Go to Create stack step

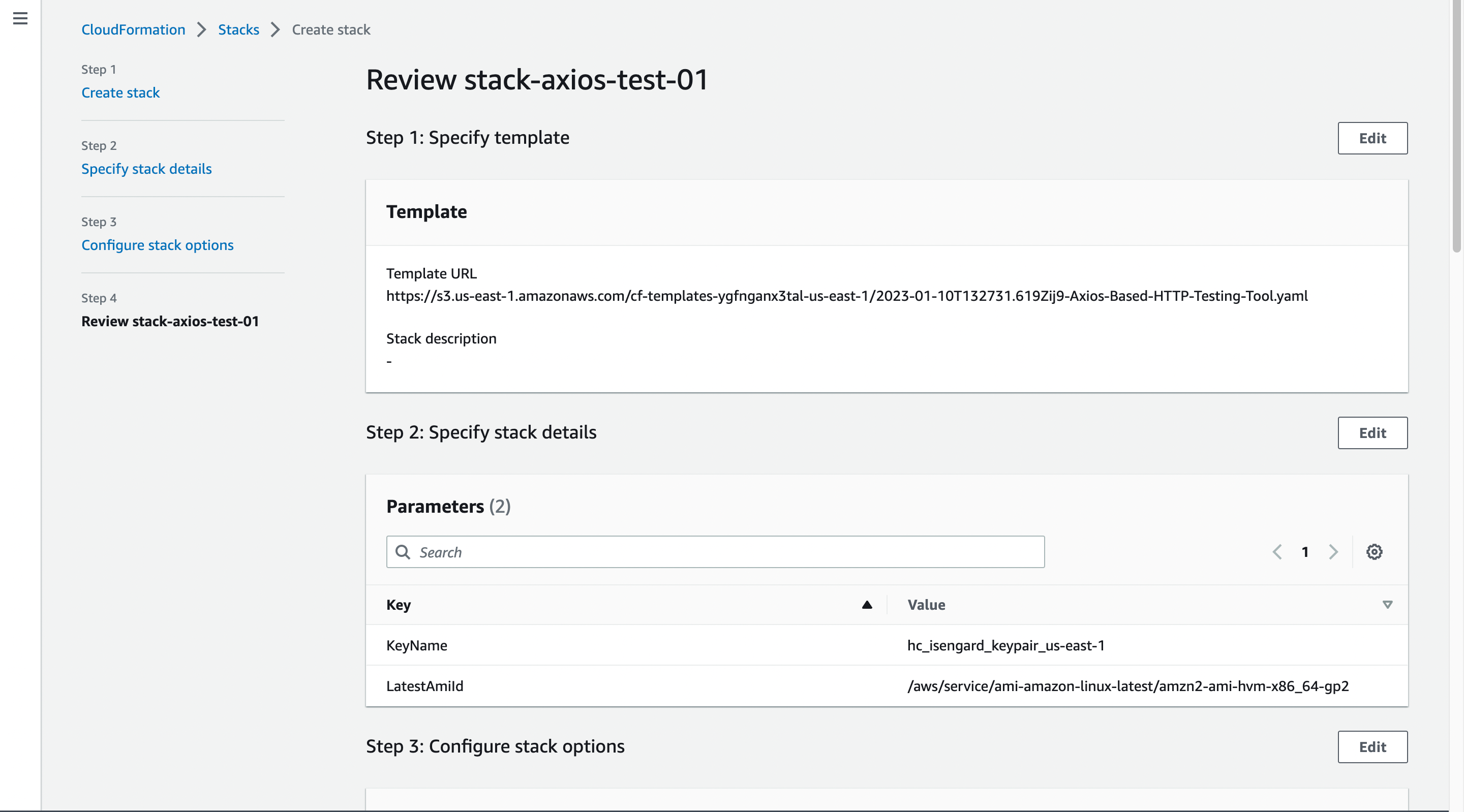pos(120,92)
